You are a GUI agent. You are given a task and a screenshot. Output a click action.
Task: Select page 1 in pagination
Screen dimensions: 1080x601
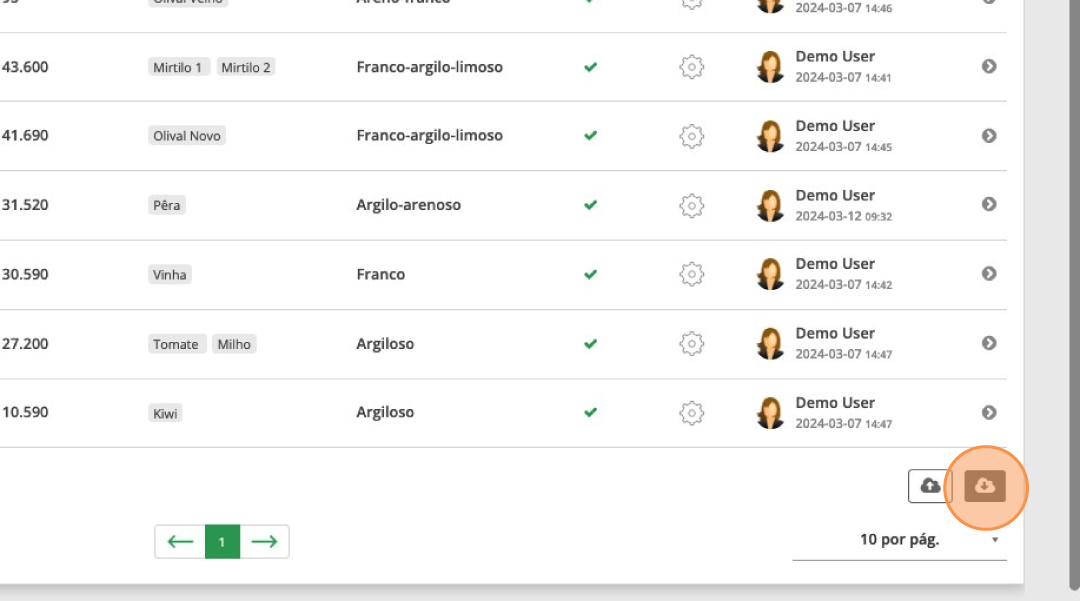pos(222,542)
